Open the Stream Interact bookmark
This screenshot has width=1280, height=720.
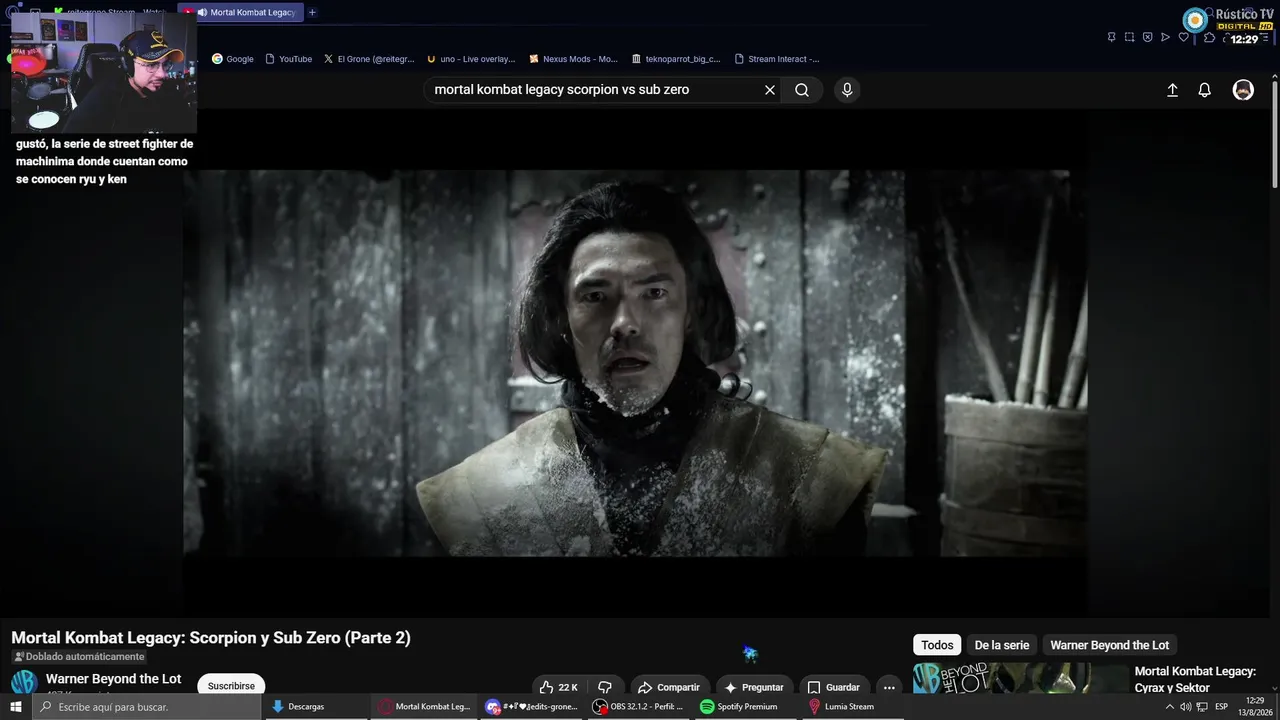tap(777, 59)
